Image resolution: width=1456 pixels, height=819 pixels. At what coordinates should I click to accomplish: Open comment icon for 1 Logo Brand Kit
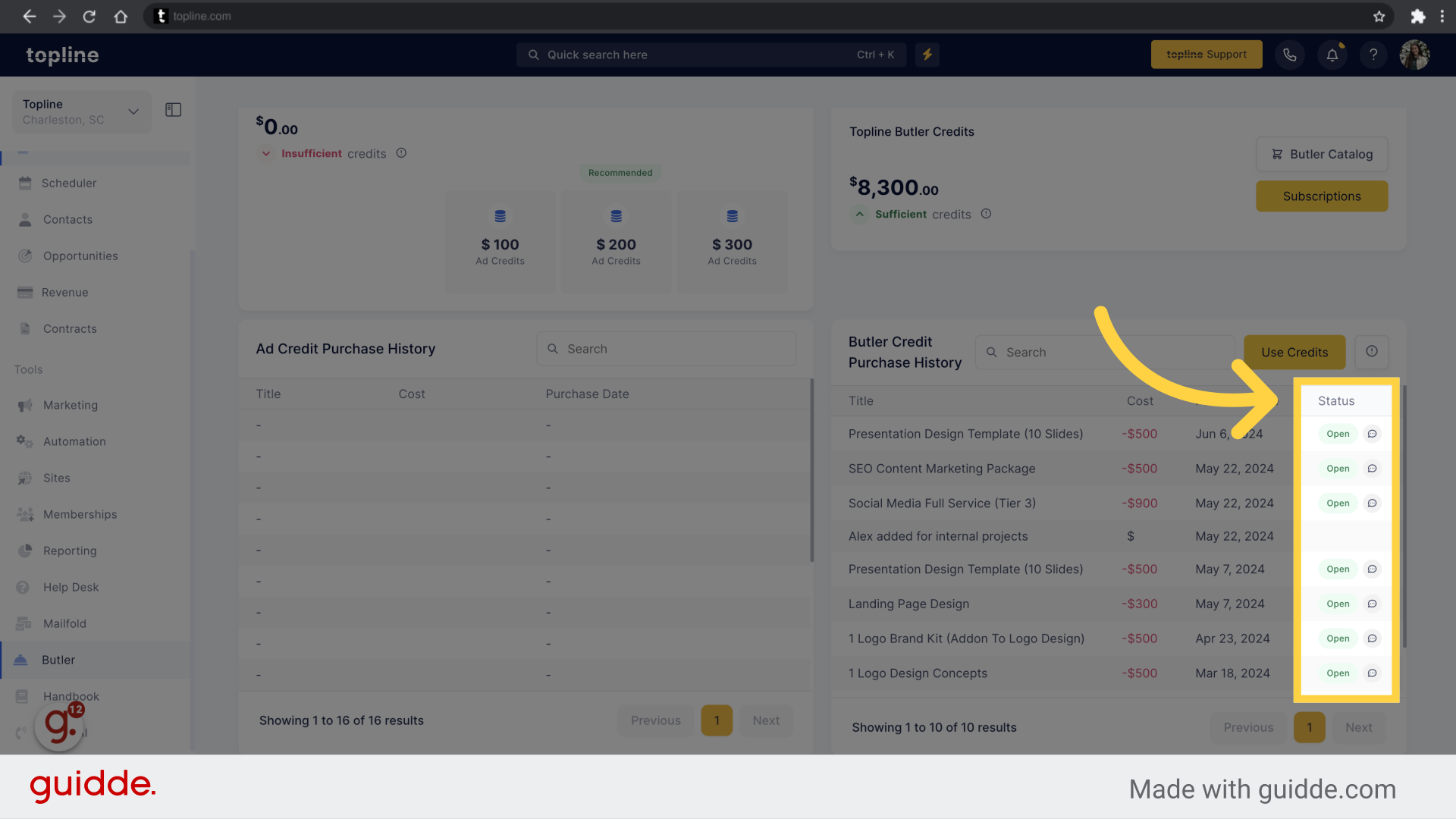[1372, 639]
